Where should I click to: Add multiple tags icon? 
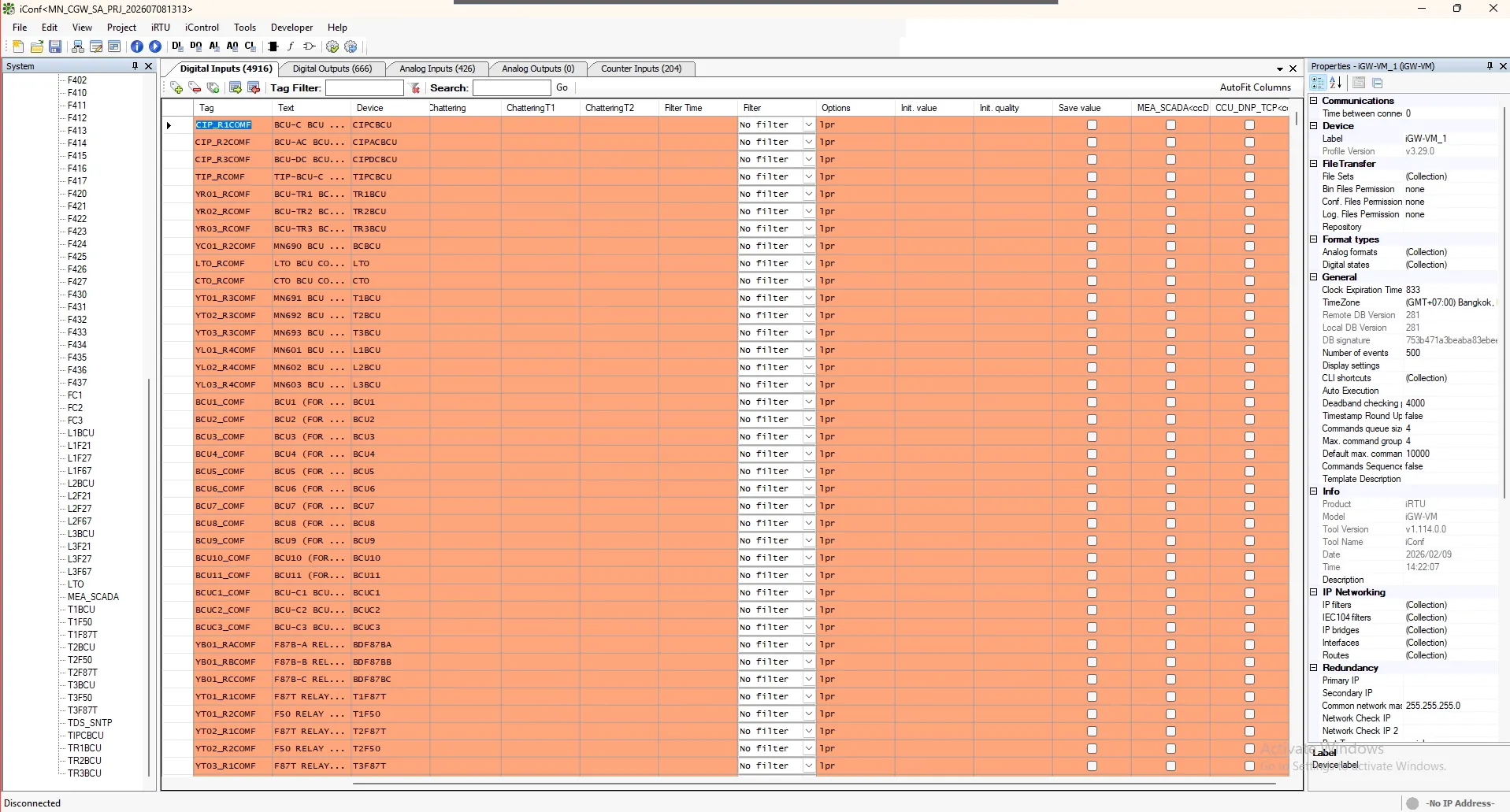click(x=213, y=87)
